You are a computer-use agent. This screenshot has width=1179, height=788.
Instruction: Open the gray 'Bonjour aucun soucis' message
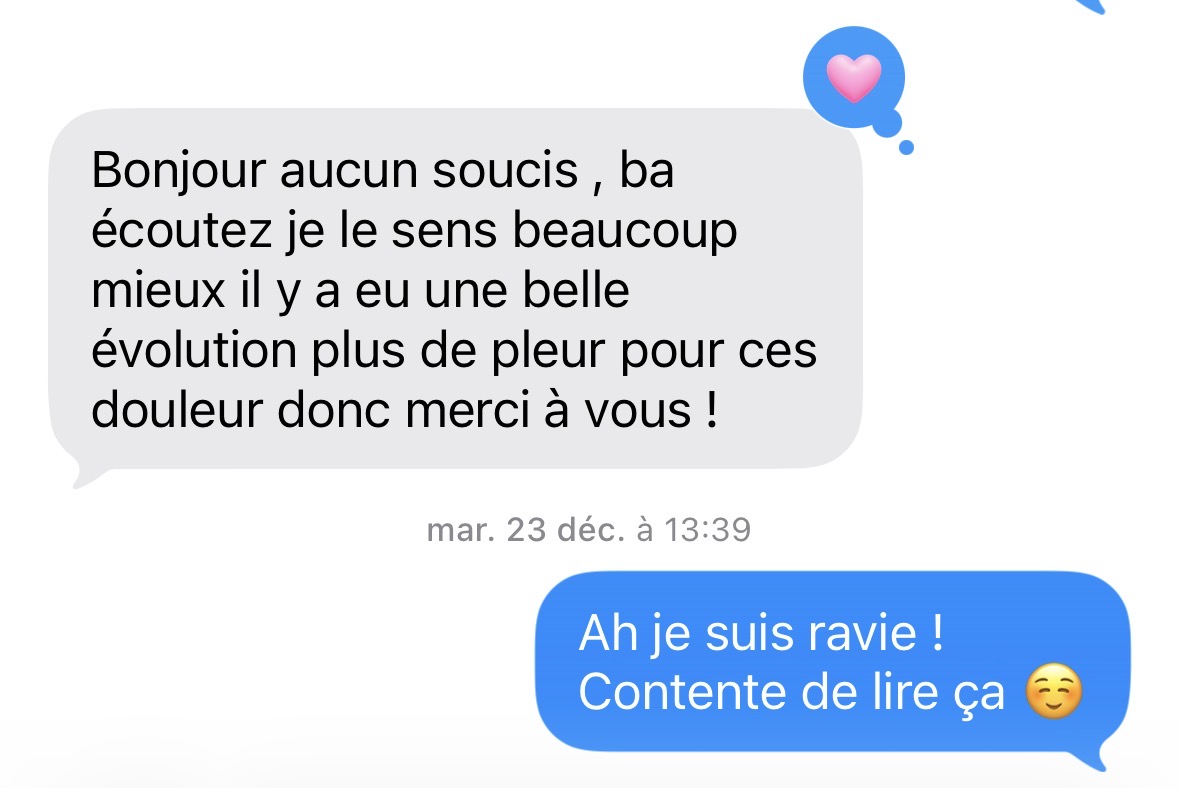point(455,289)
